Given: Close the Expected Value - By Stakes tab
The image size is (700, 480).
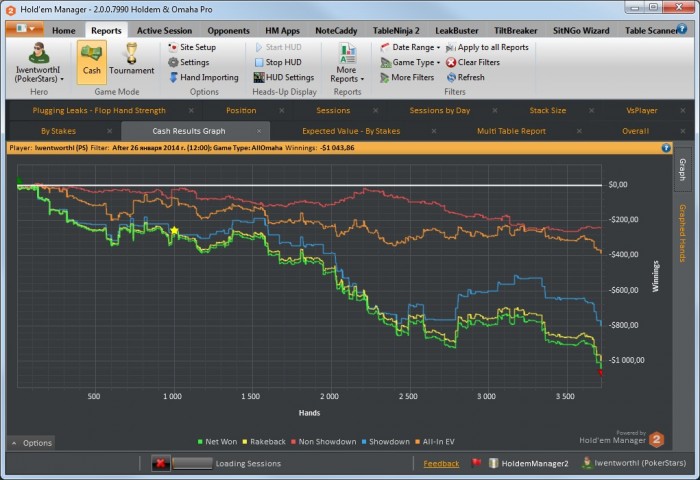Looking at the screenshot, I should pos(434,131).
